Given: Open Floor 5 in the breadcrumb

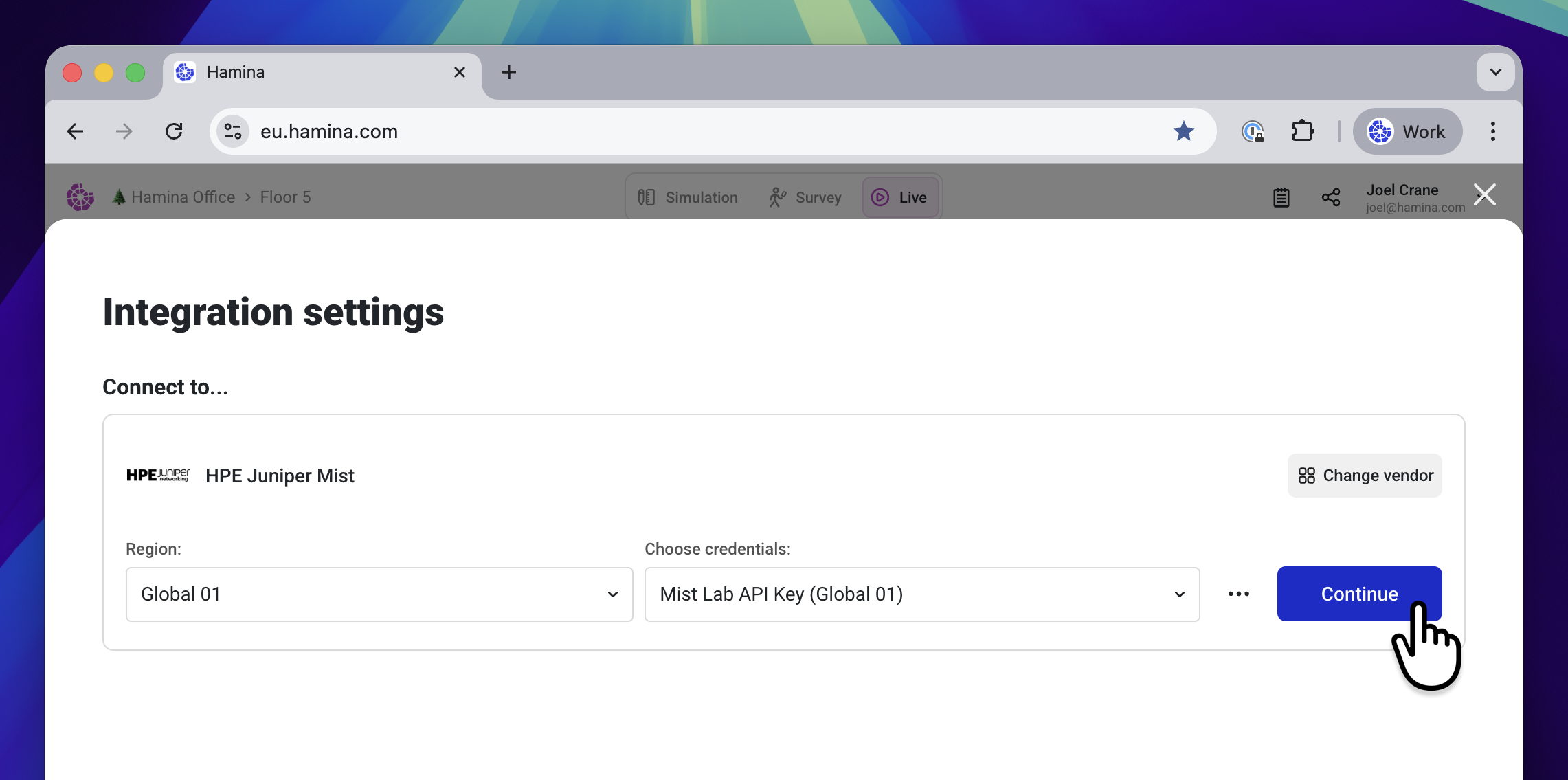Looking at the screenshot, I should coord(285,197).
